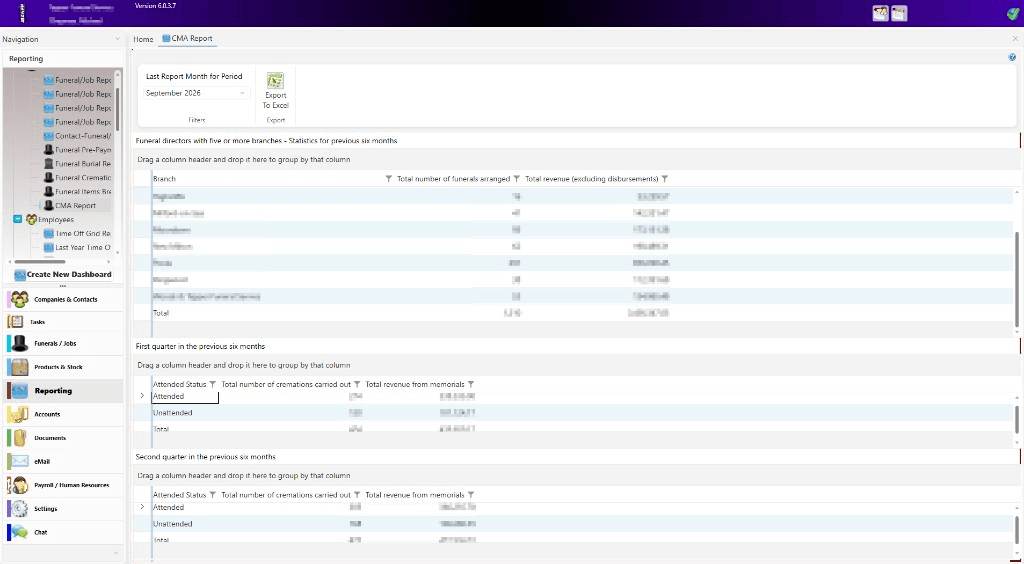Open the Funeral Pre-Paym report in tree
Viewport: 1024px width, 564px height.
click(78, 150)
